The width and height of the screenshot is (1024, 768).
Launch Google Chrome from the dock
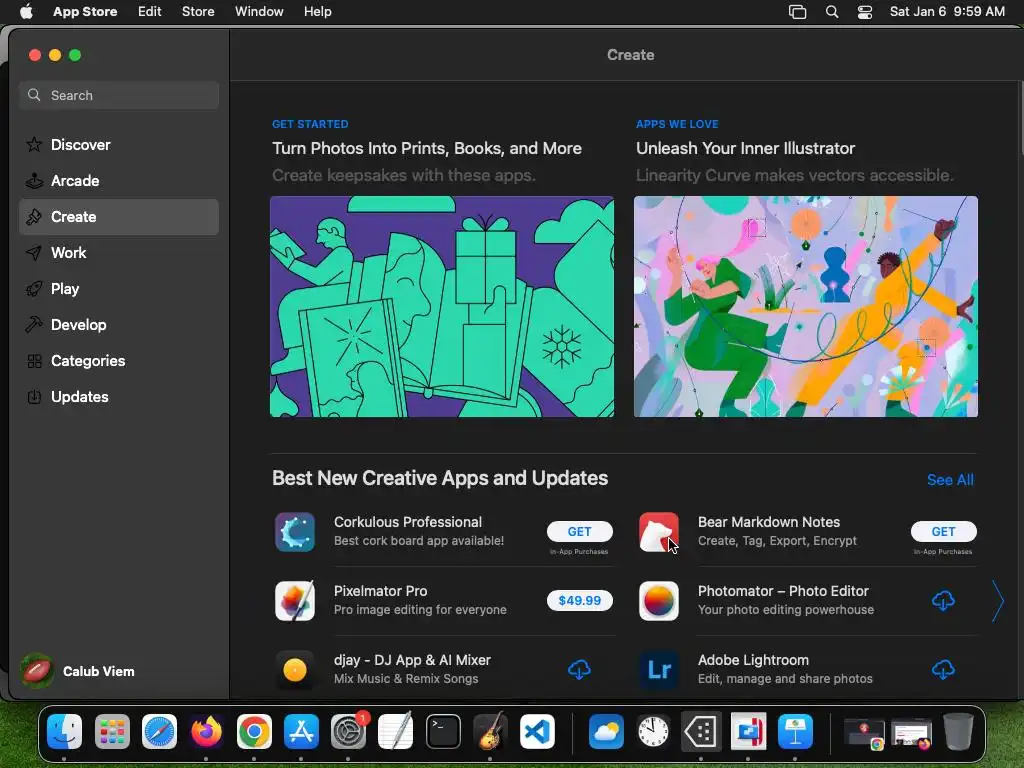[254, 731]
